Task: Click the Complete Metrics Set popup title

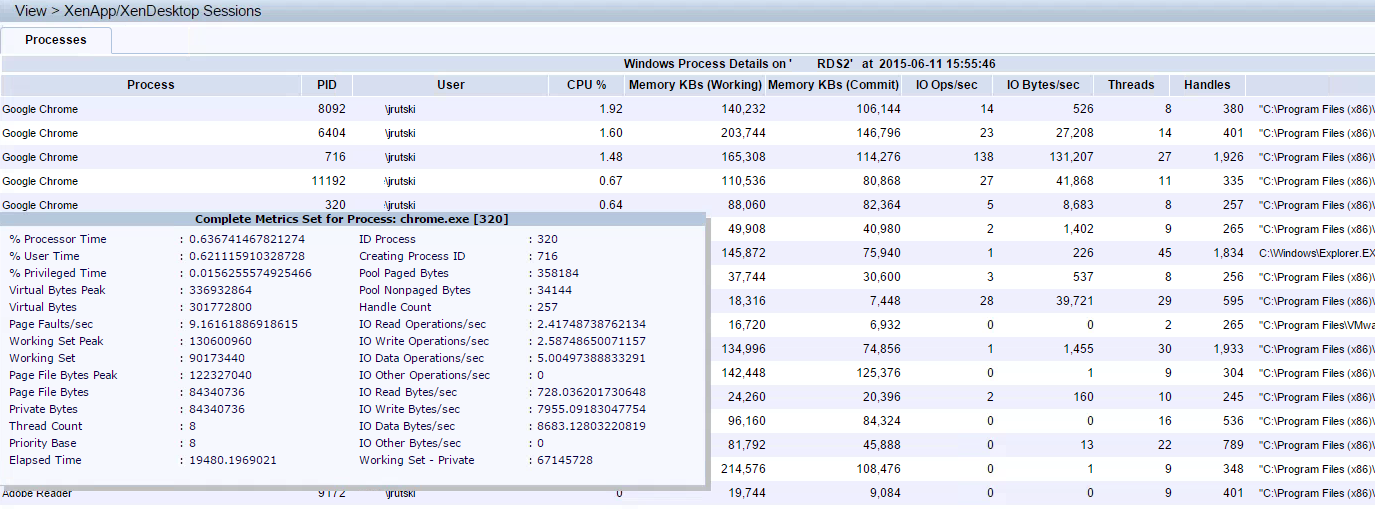Action: [x=353, y=219]
